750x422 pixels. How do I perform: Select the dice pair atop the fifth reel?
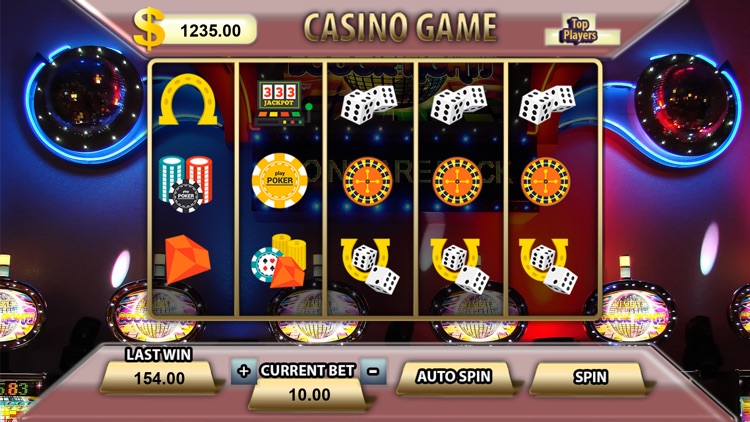pyautogui.click(x=547, y=105)
